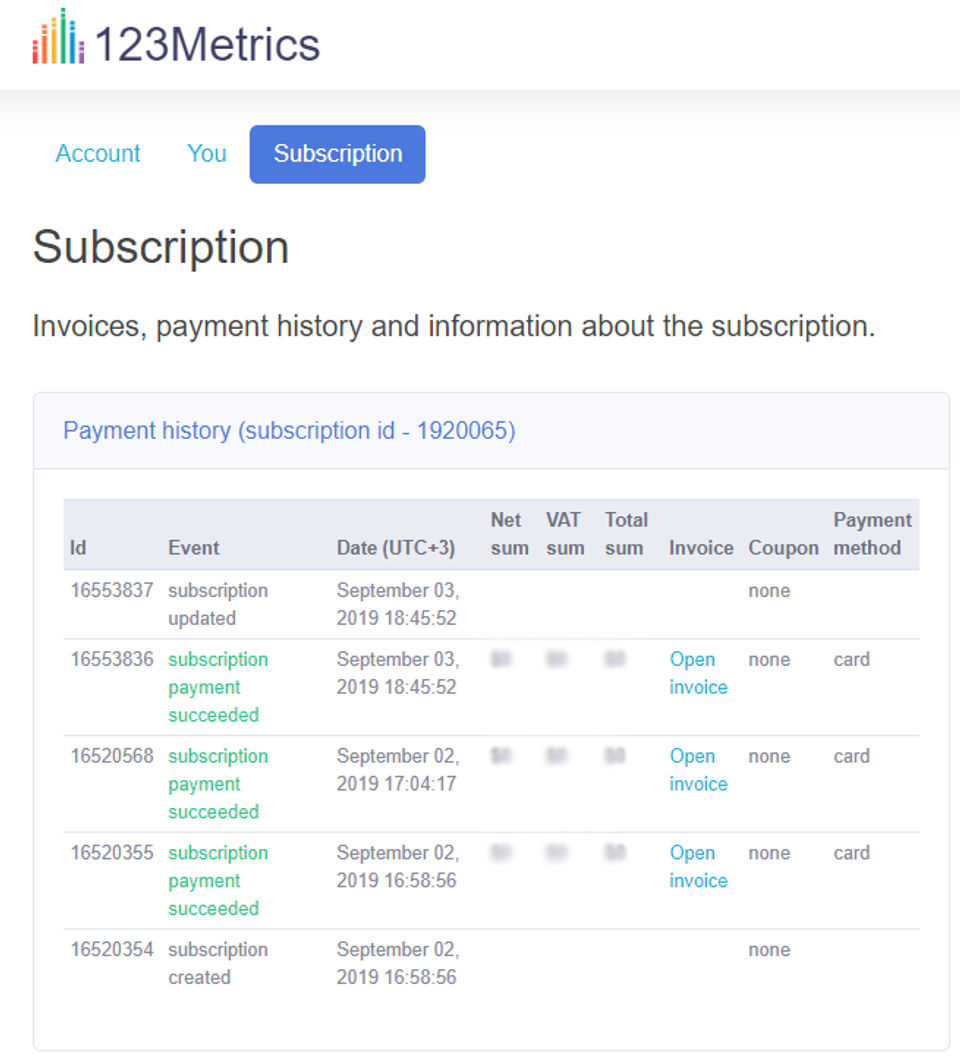960x1061 pixels.
Task: Click 'card' payment method in row 16520355
Action: [851, 853]
